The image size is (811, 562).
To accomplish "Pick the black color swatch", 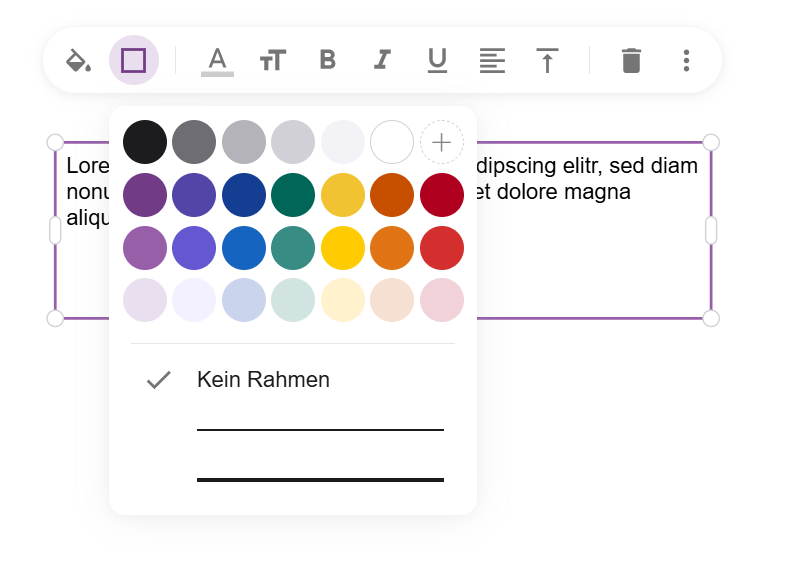I will click(x=145, y=142).
